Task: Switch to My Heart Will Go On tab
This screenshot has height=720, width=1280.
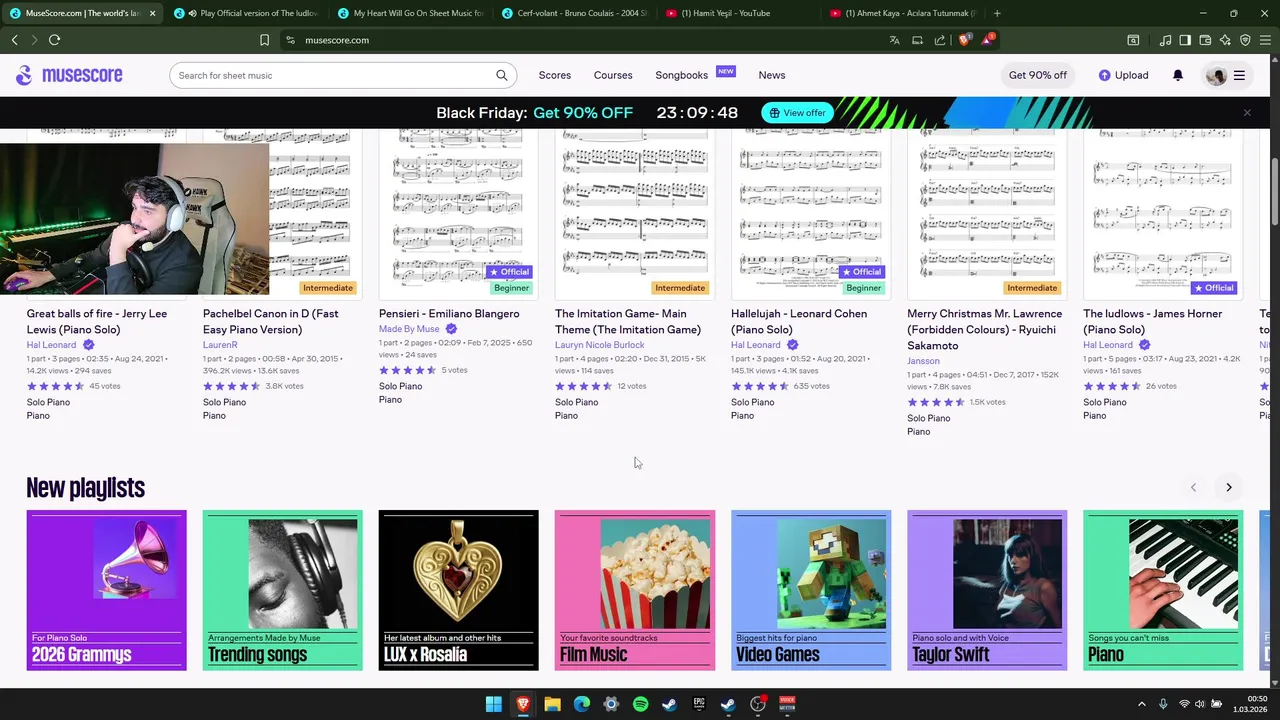Action: [x=410, y=13]
